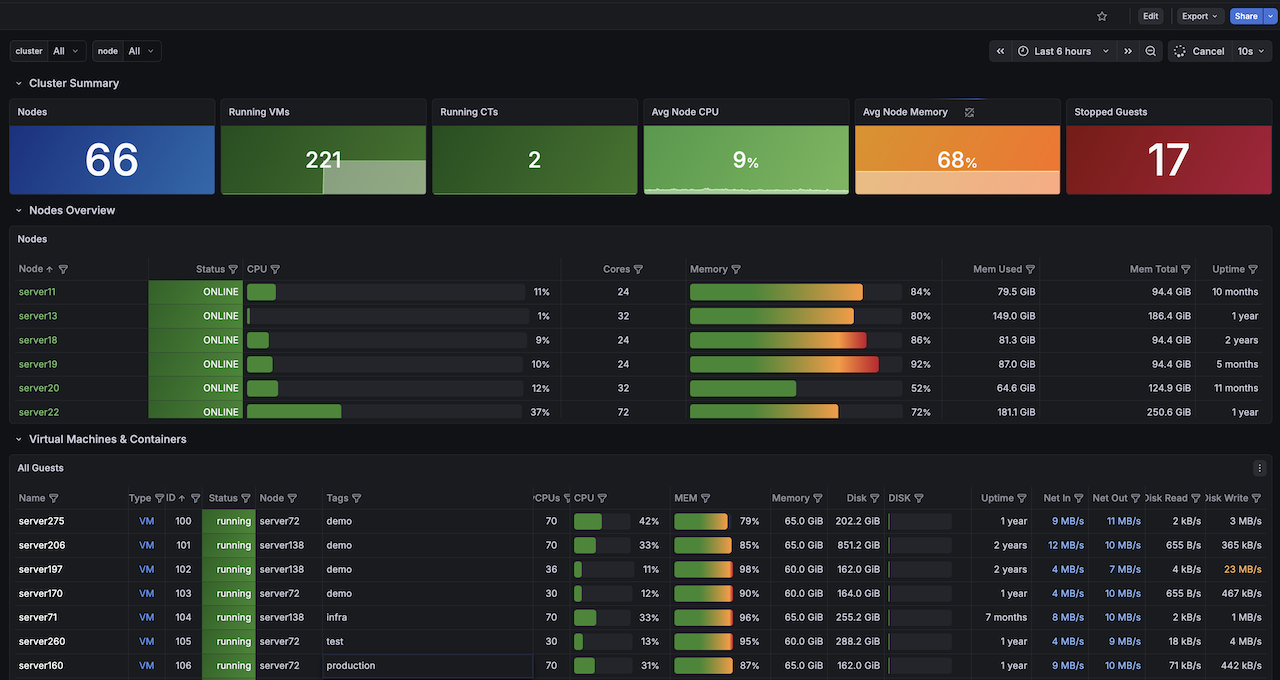1280x680 pixels.
Task: Filter All Guests by Name column
Action: (54, 498)
